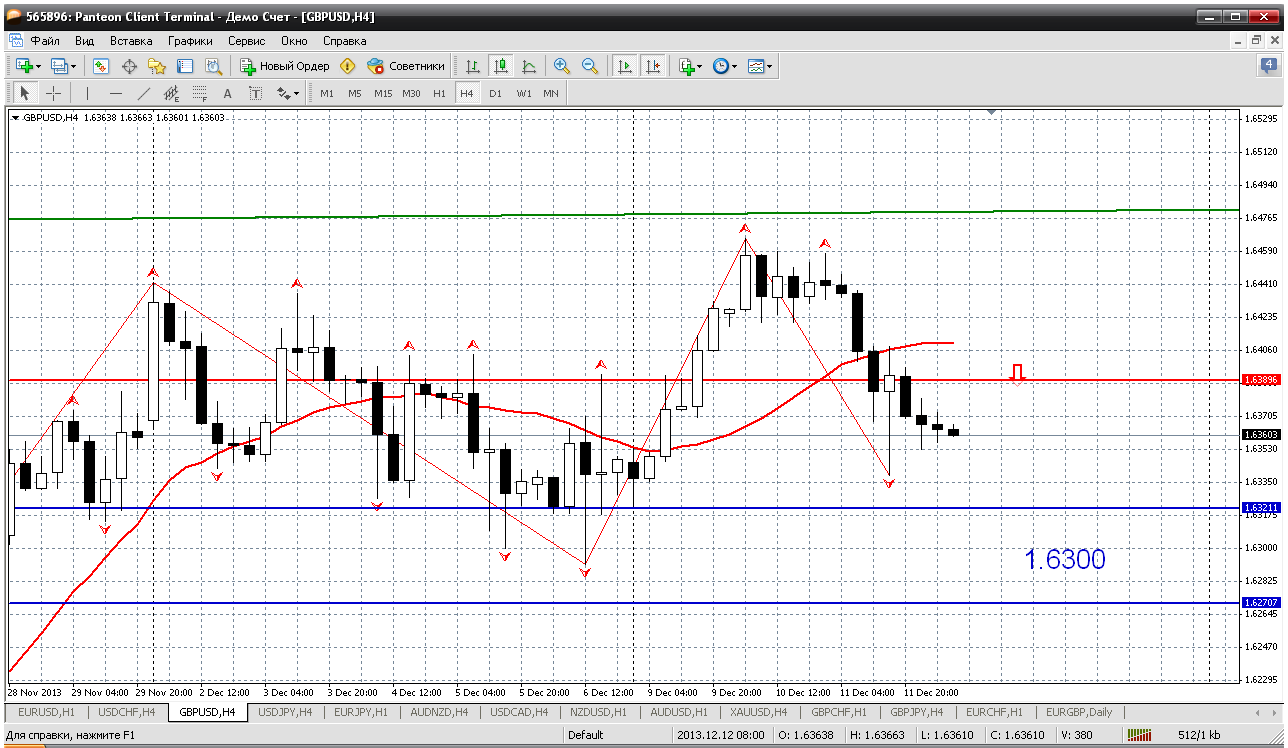Toggle chart shift from the right border

(653, 66)
